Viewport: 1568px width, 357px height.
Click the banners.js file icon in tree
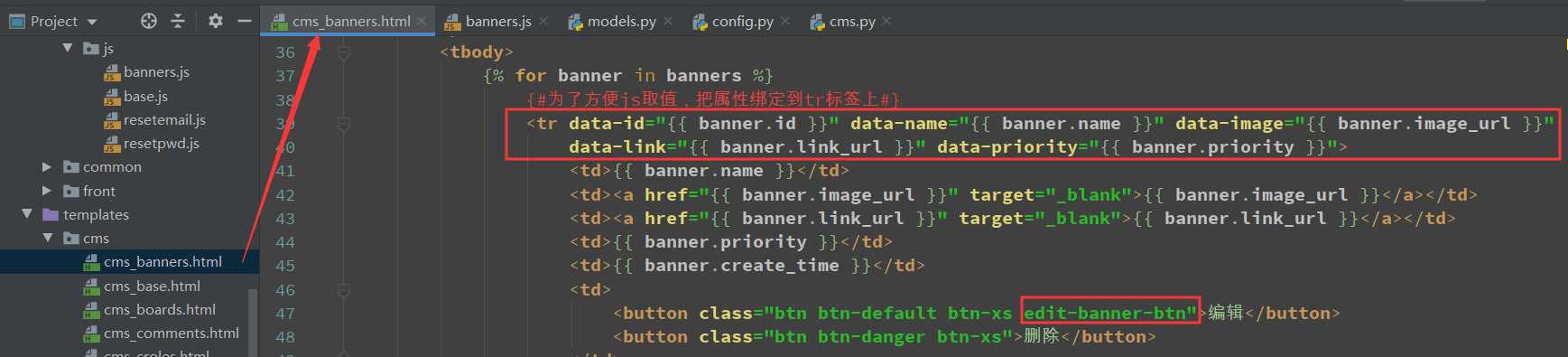(112, 72)
